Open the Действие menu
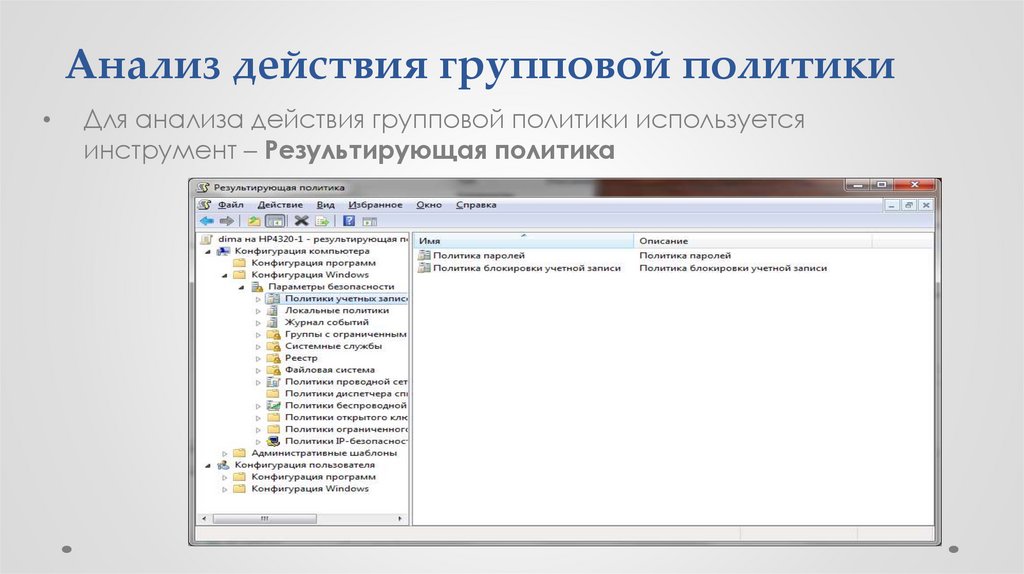1024x574 pixels. click(x=280, y=204)
